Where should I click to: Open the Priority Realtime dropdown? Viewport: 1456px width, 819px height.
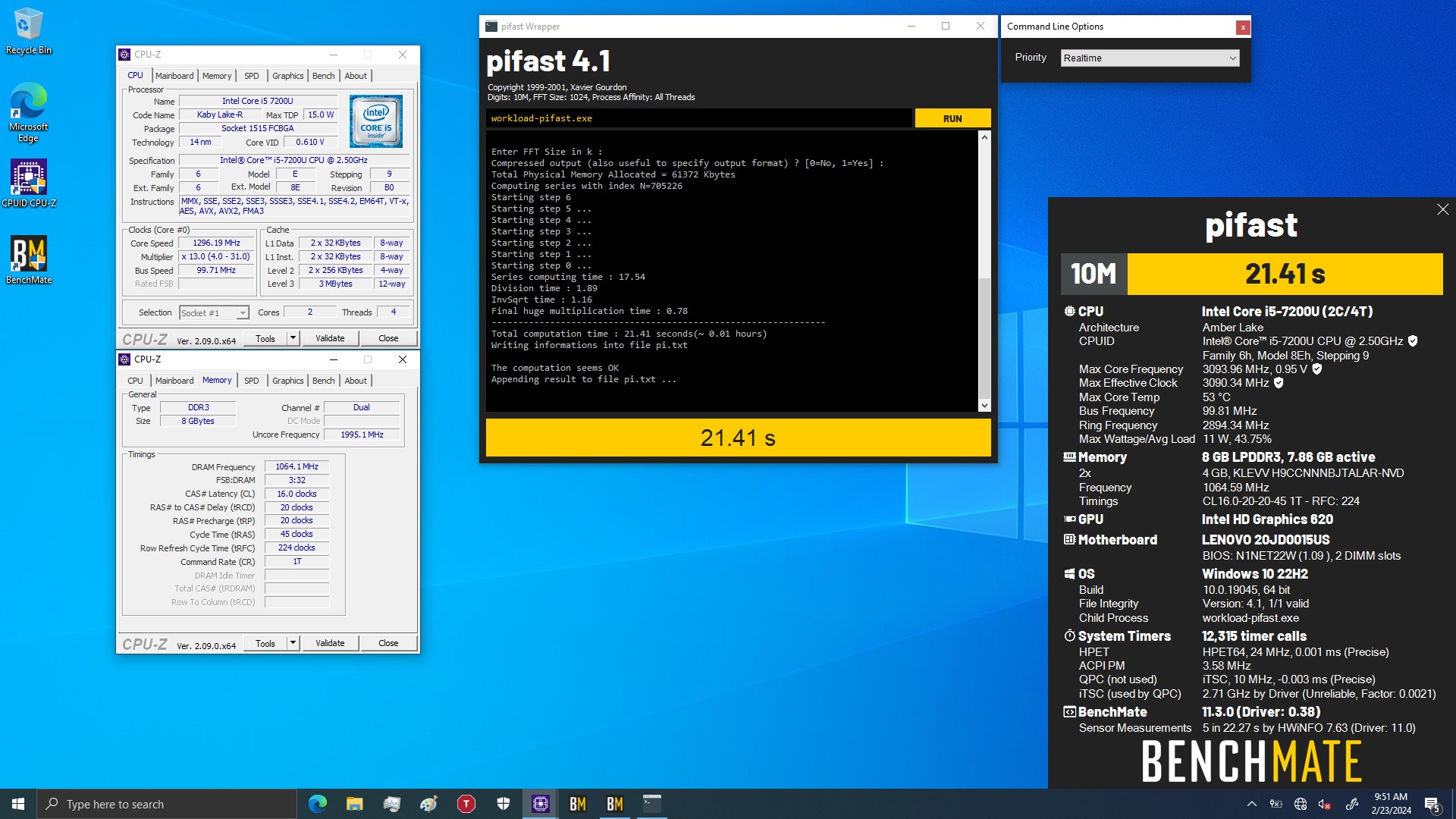(x=1150, y=58)
